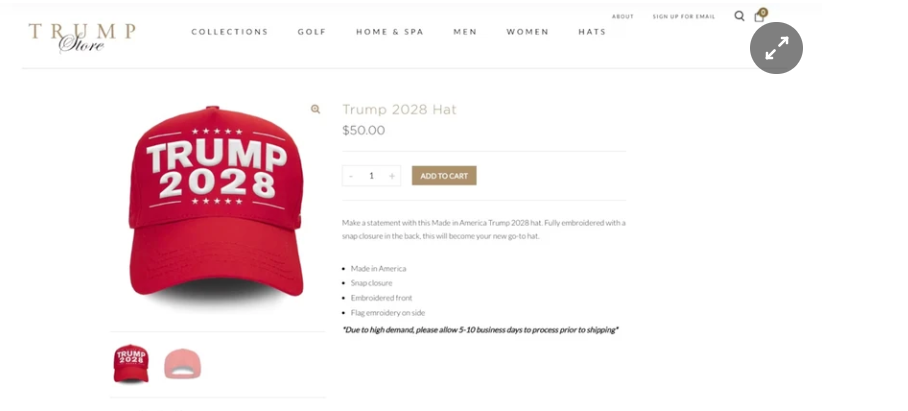Click the main red hat product image
Image resolution: width=908 pixels, height=411 pixels.
217,206
